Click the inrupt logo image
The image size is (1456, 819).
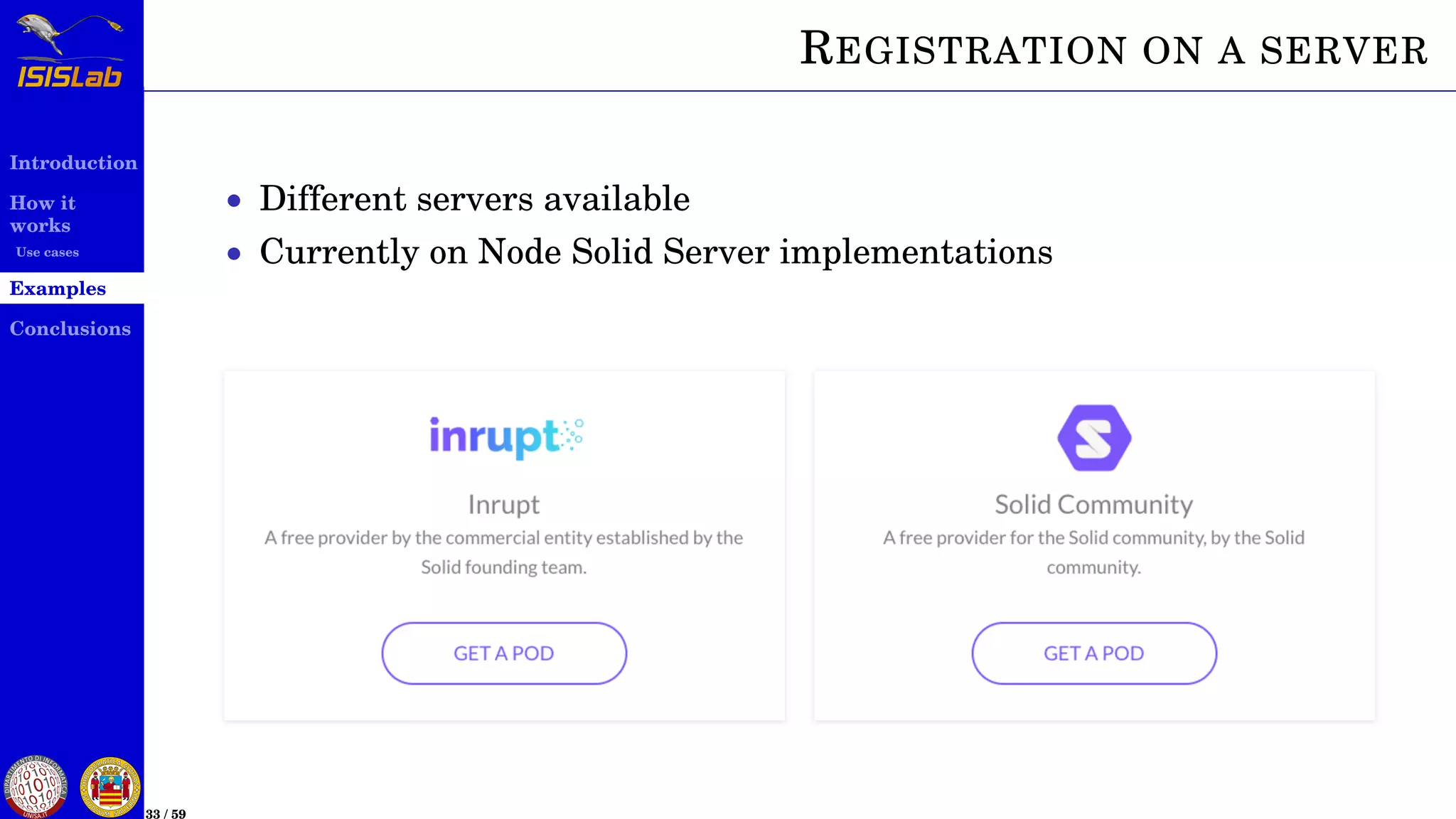click(505, 438)
